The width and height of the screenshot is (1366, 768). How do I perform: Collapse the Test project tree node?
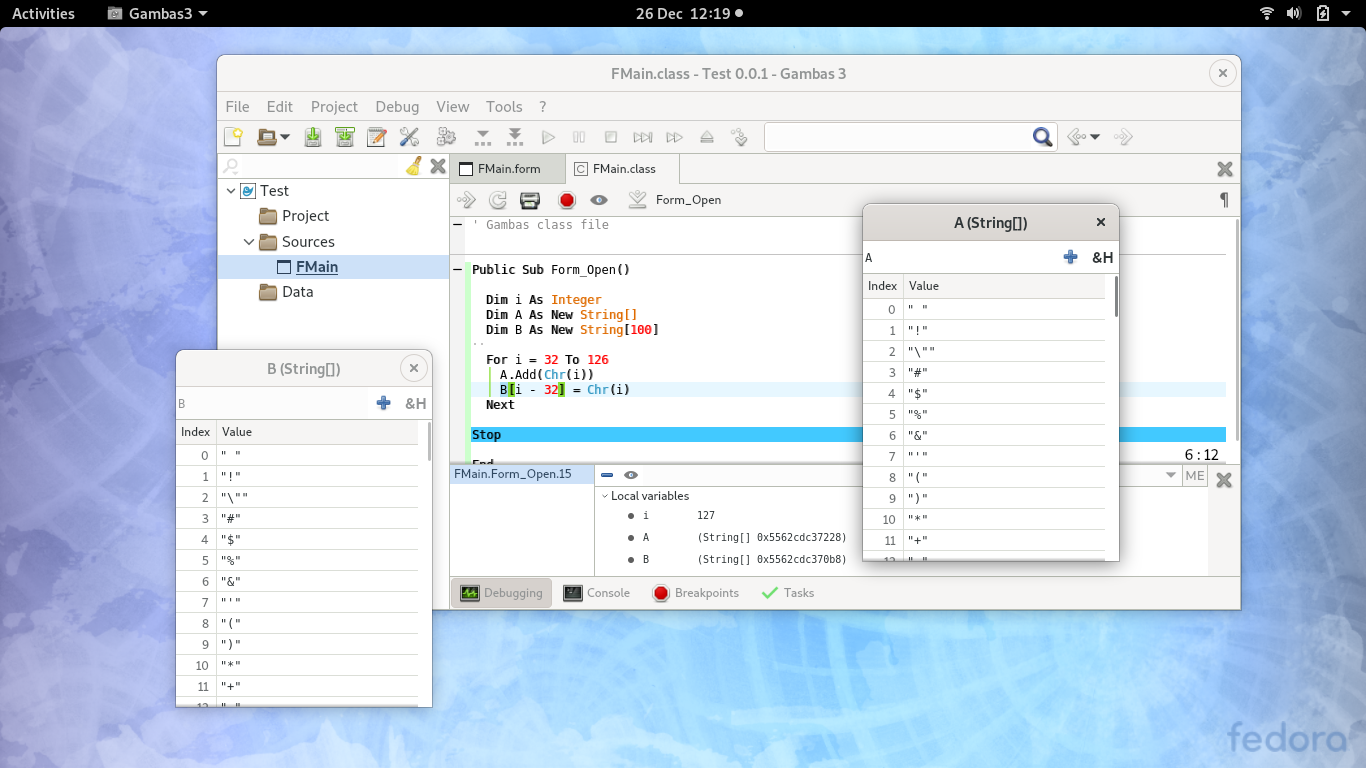coord(232,191)
